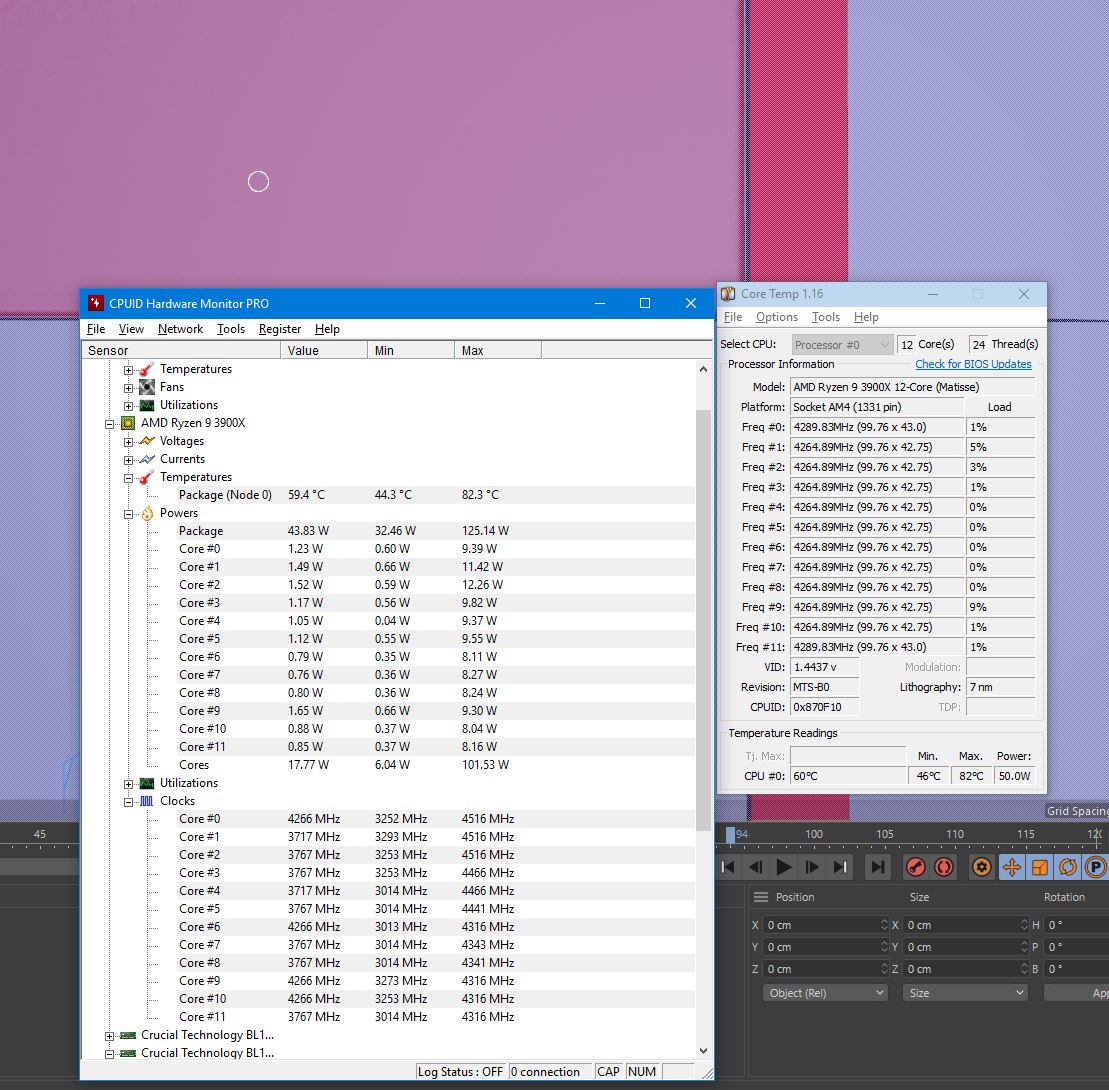Expand the Currents node

[x=128, y=460]
